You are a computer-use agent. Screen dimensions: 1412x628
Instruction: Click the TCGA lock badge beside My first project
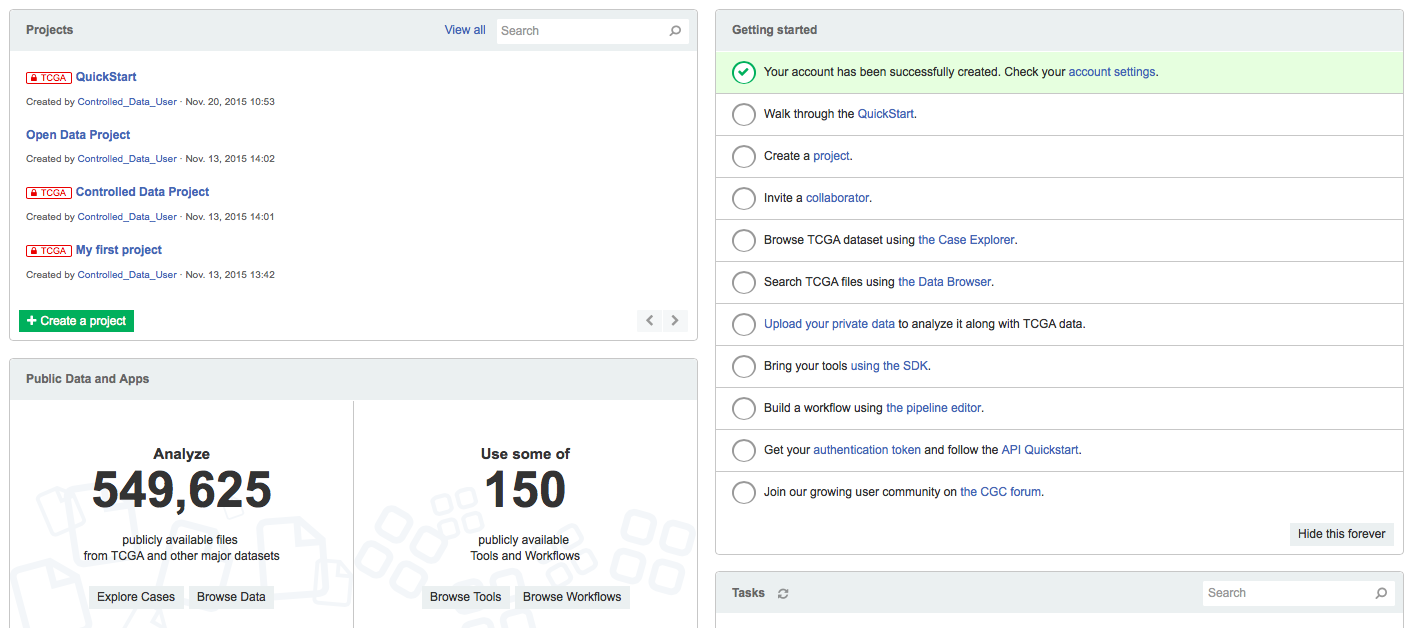pyautogui.click(x=49, y=250)
